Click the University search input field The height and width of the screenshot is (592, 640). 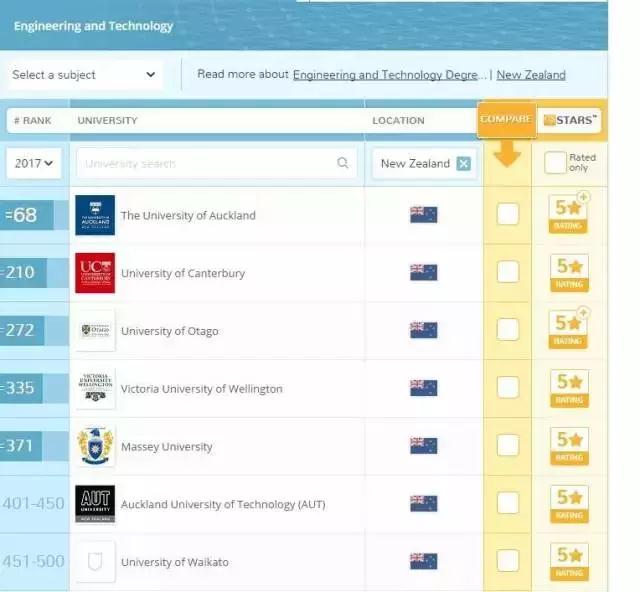click(208, 164)
